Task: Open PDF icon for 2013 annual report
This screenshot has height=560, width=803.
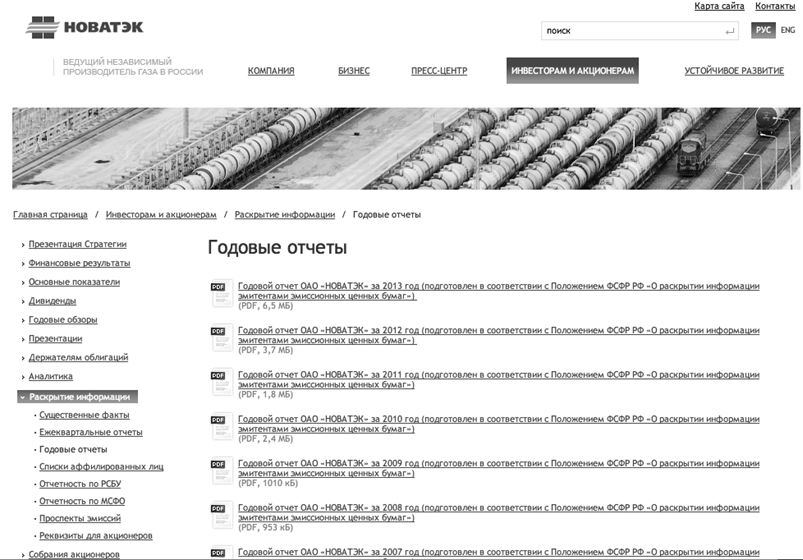Action: pos(222,294)
